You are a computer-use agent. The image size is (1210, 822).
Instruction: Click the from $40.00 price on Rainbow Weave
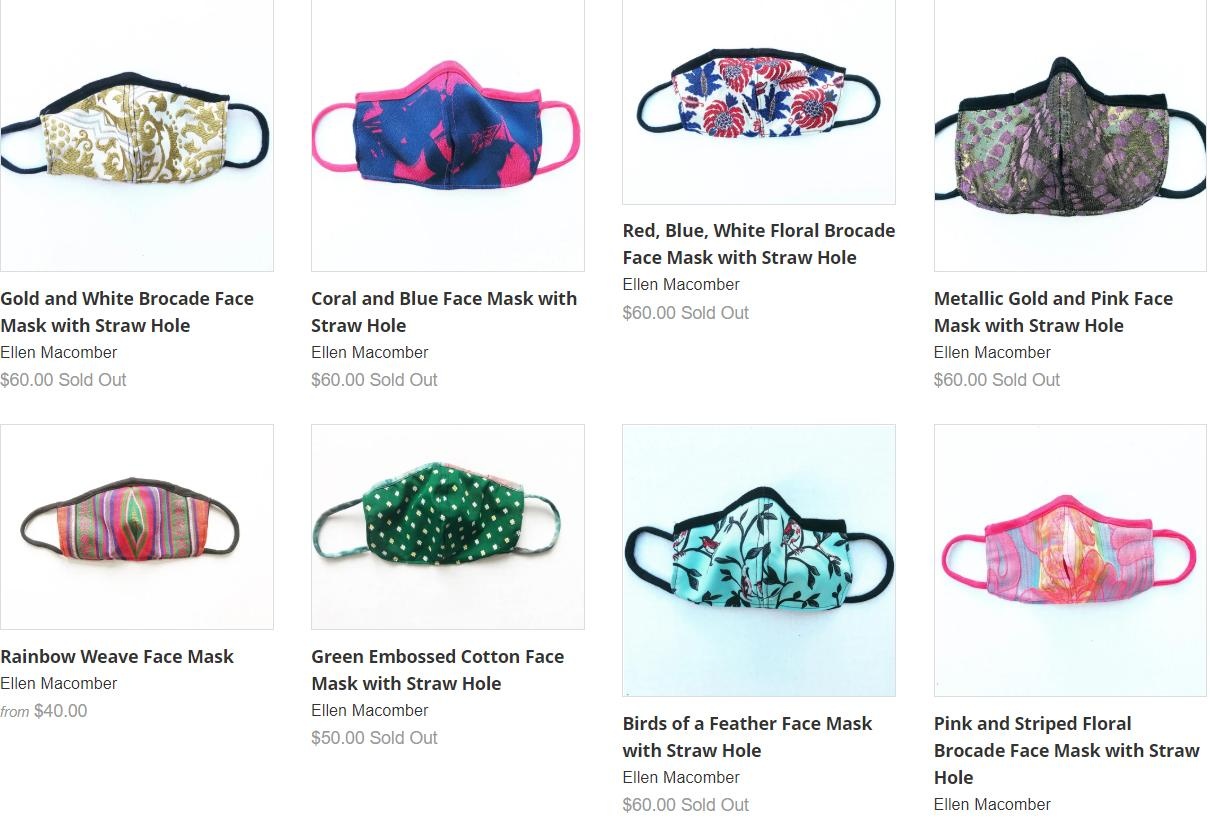[44, 711]
